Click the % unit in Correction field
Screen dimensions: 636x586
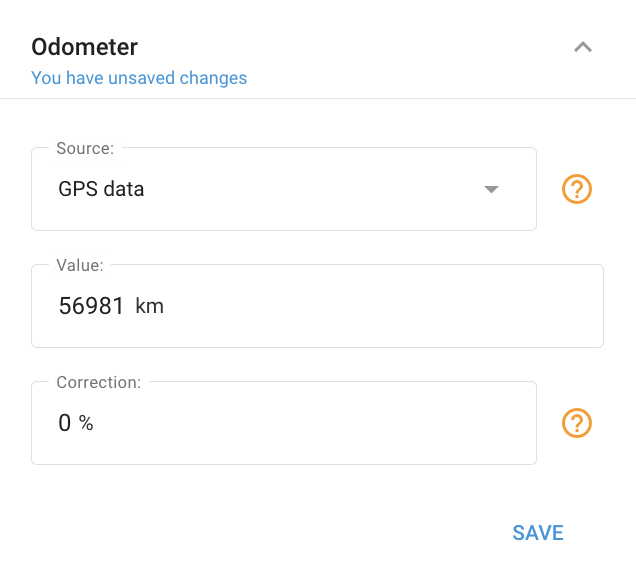click(x=86, y=423)
